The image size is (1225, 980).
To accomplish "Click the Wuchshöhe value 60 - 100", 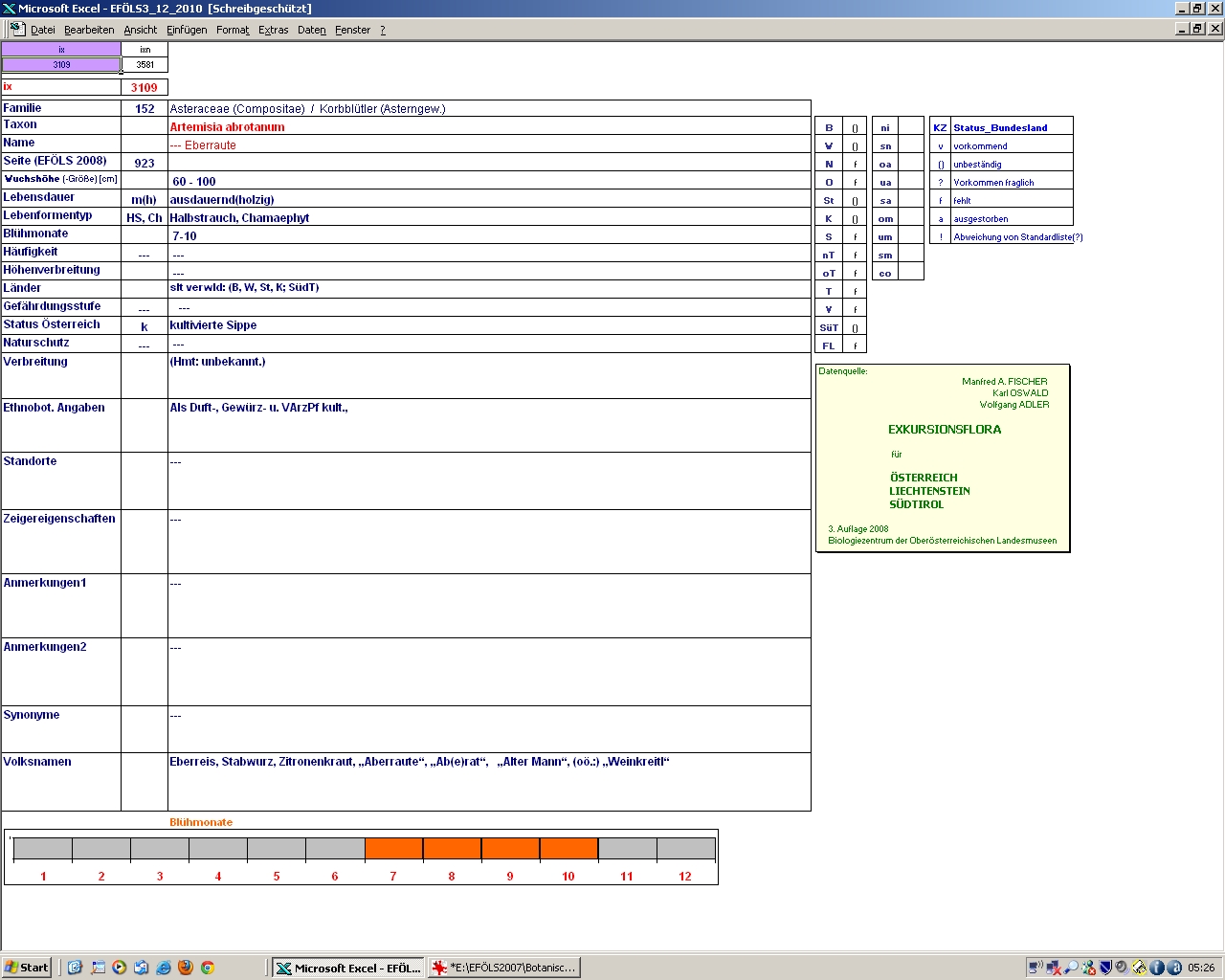I will coord(194,181).
